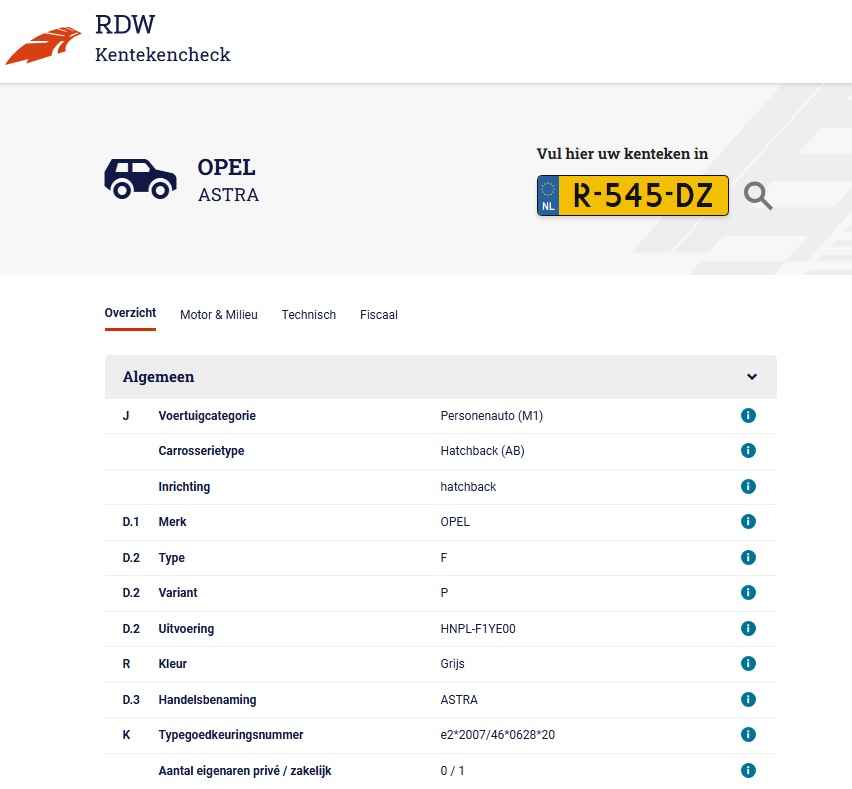Switch to Motor & Milieu tab
Image resolution: width=852 pixels, height=789 pixels.
click(x=218, y=315)
